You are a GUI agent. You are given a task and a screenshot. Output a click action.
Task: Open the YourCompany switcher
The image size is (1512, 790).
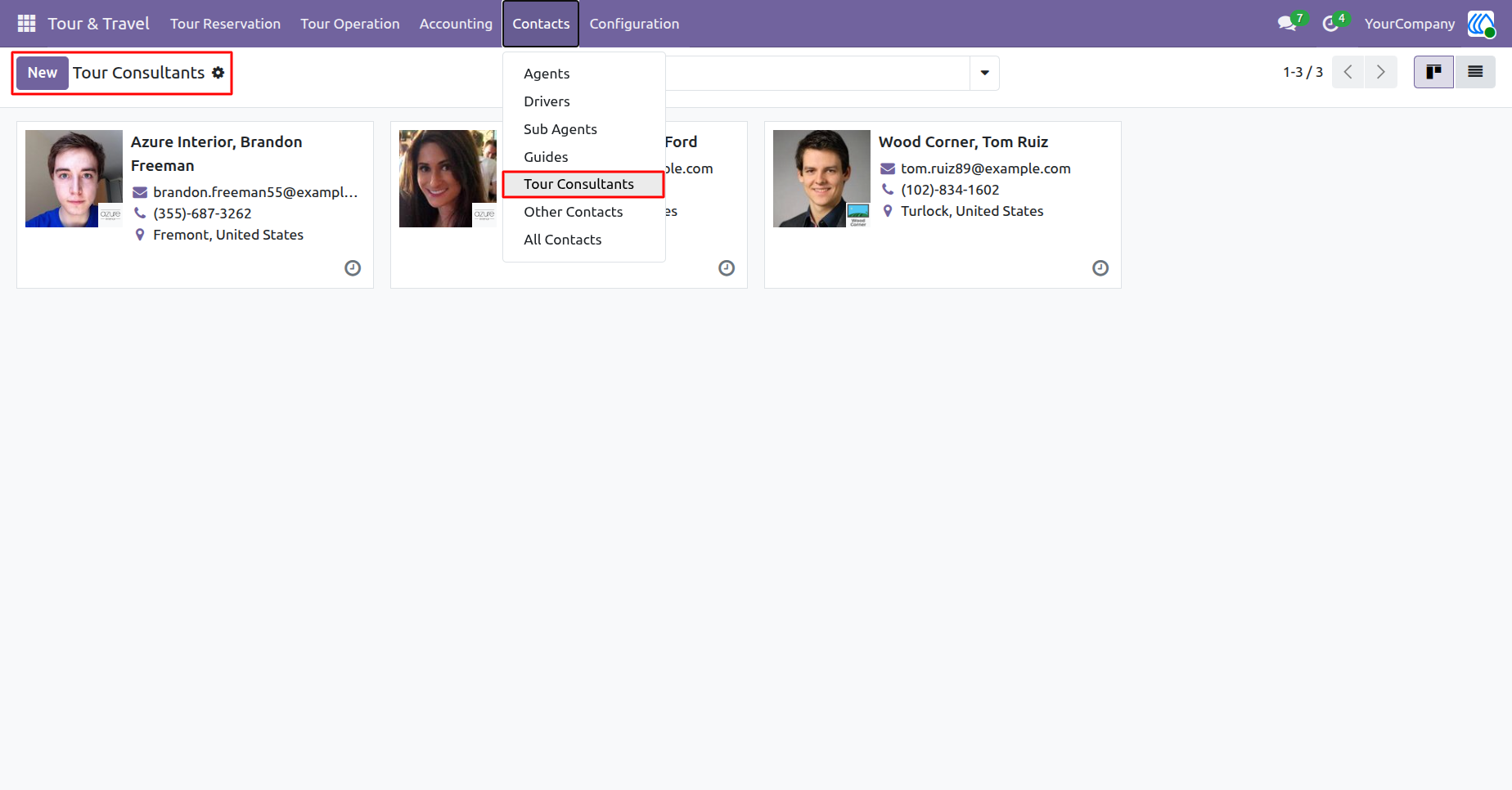pyautogui.click(x=1409, y=24)
